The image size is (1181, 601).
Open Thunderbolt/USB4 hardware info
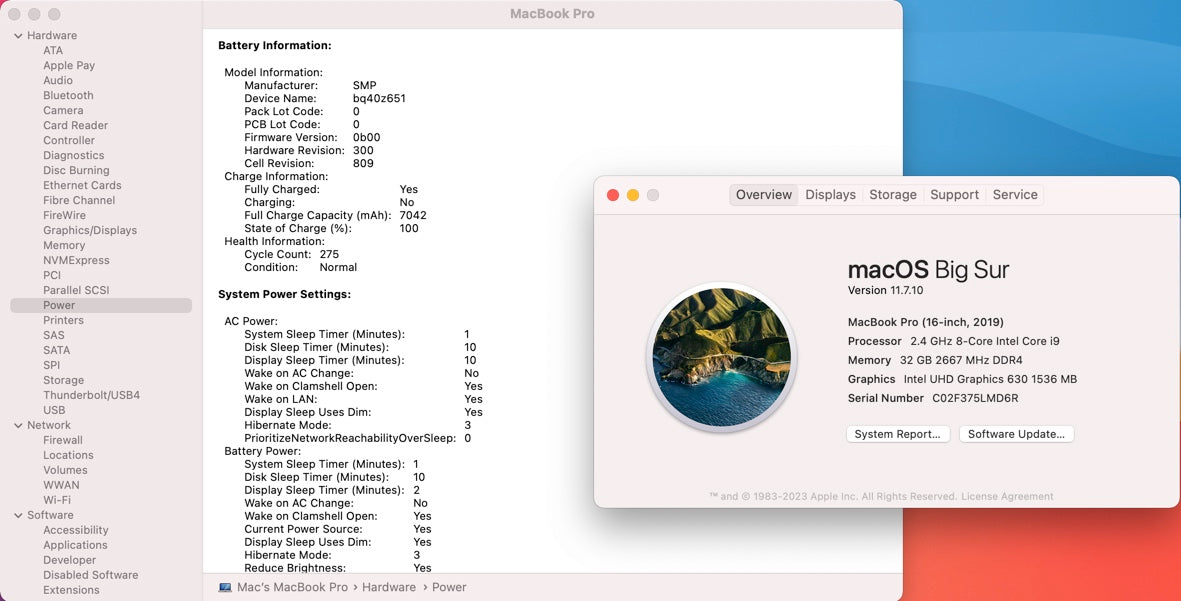click(x=91, y=395)
